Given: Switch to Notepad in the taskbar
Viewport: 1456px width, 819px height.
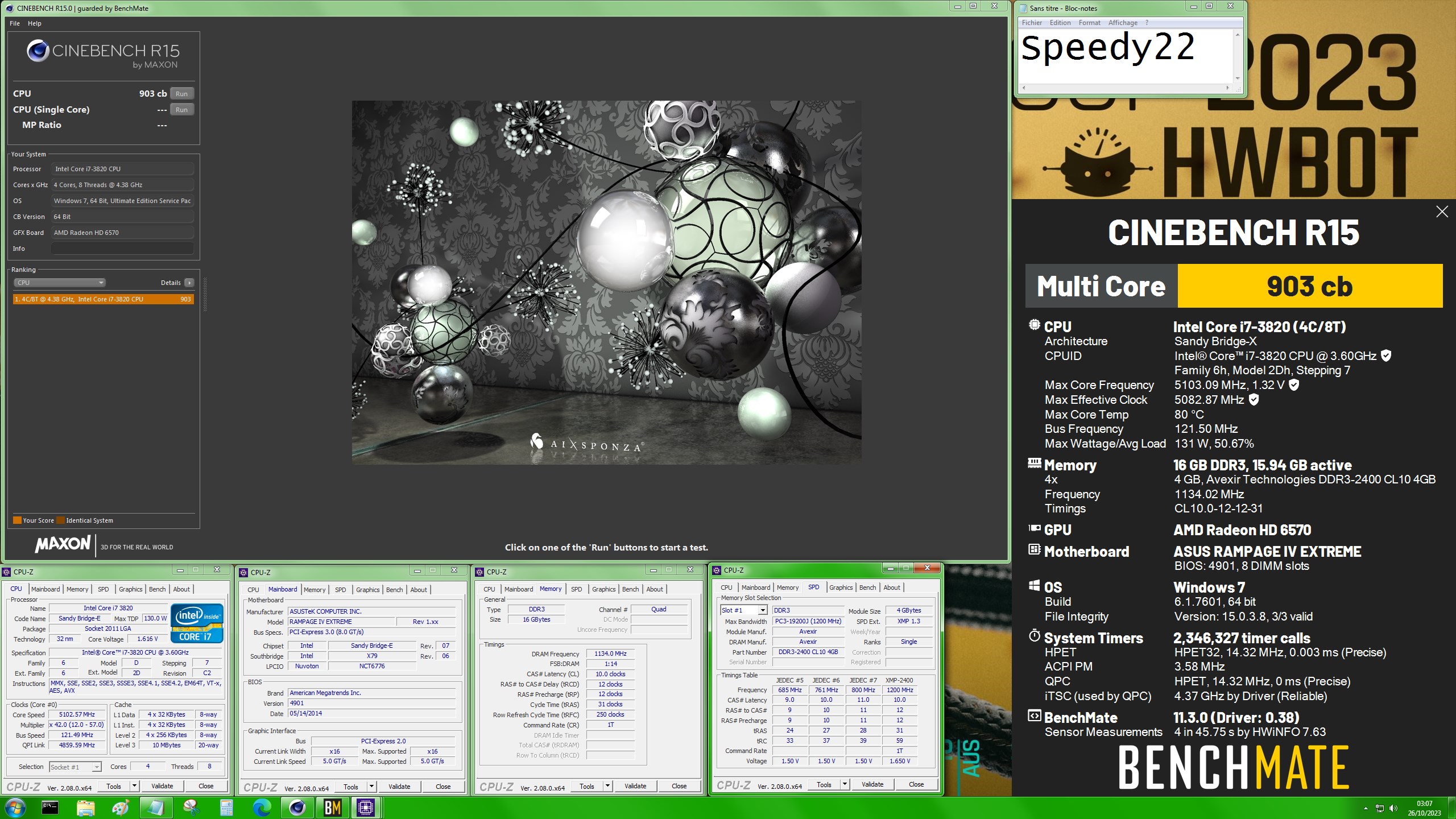Looking at the screenshot, I should pyautogui.click(x=156, y=808).
